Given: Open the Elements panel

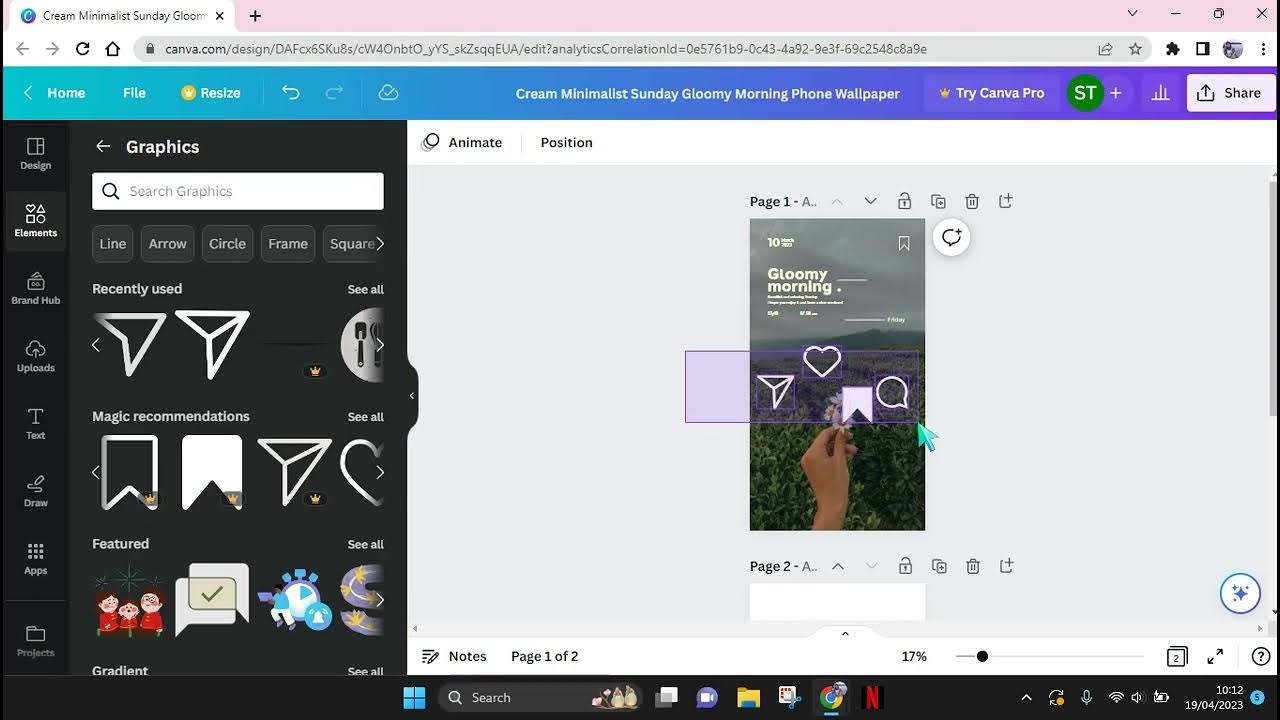Looking at the screenshot, I should coord(35,221).
